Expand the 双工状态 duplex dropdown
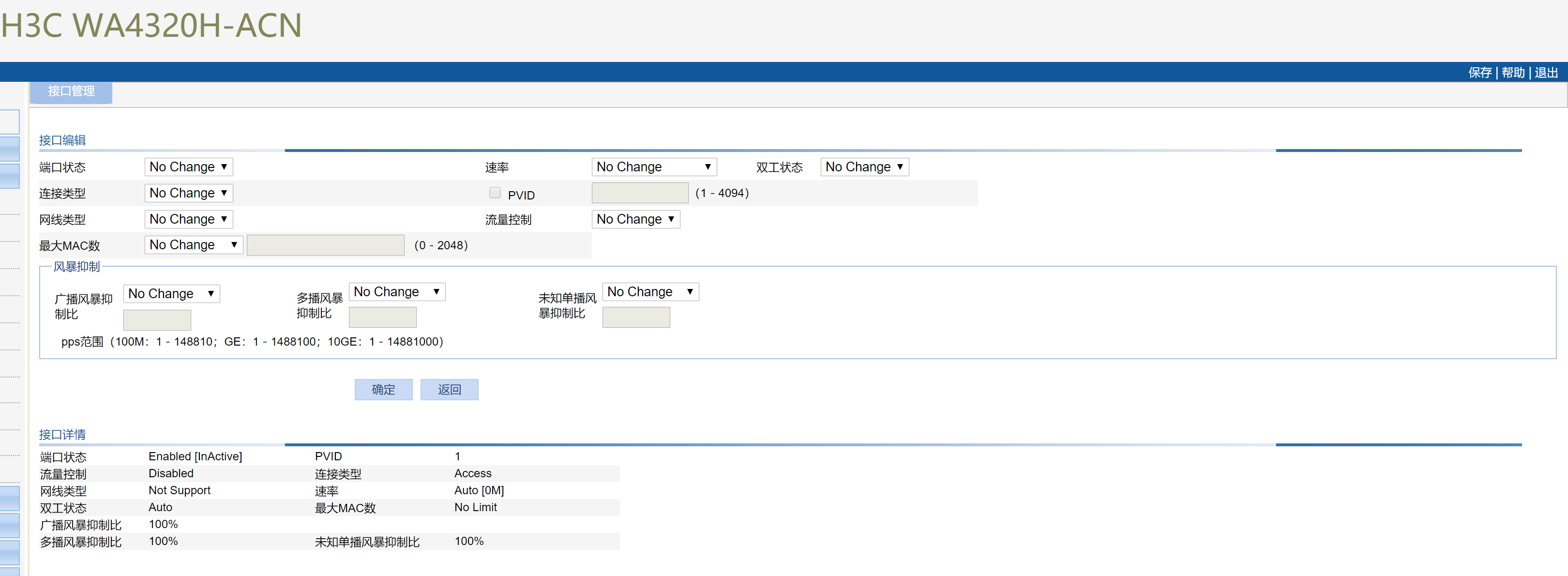The height and width of the screenshot is (576, 1568). [864, 167]
